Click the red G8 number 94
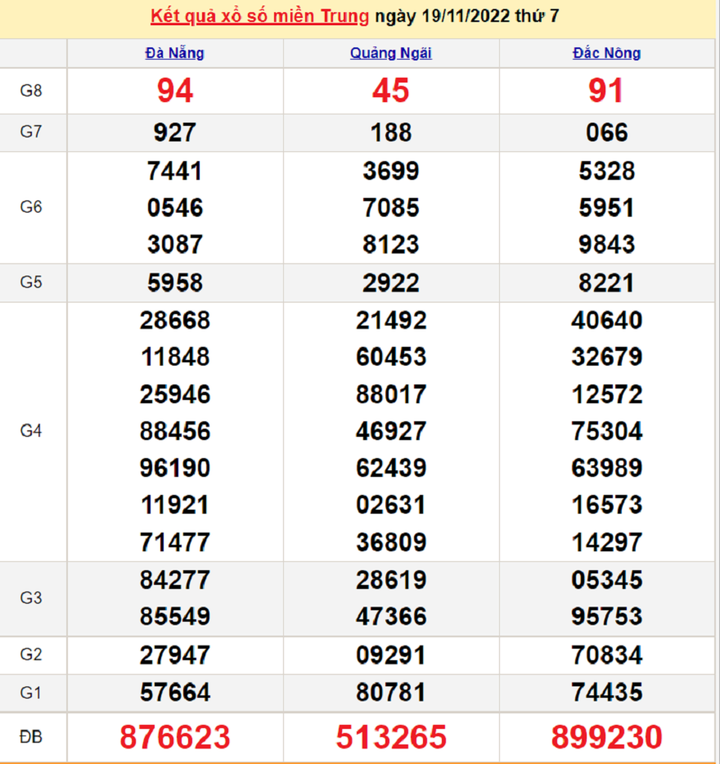 [175, 91]
